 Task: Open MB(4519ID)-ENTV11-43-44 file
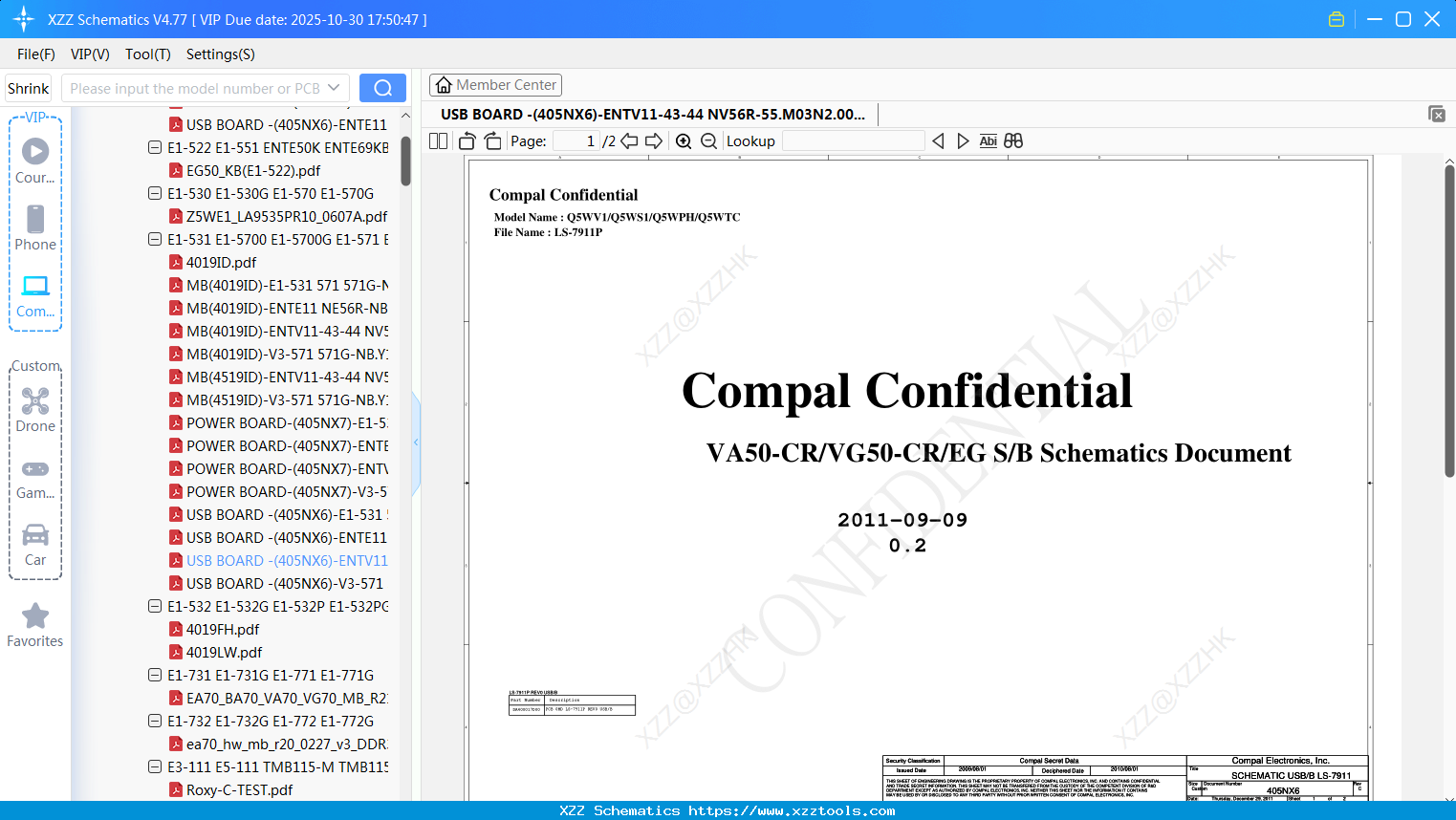278,377
